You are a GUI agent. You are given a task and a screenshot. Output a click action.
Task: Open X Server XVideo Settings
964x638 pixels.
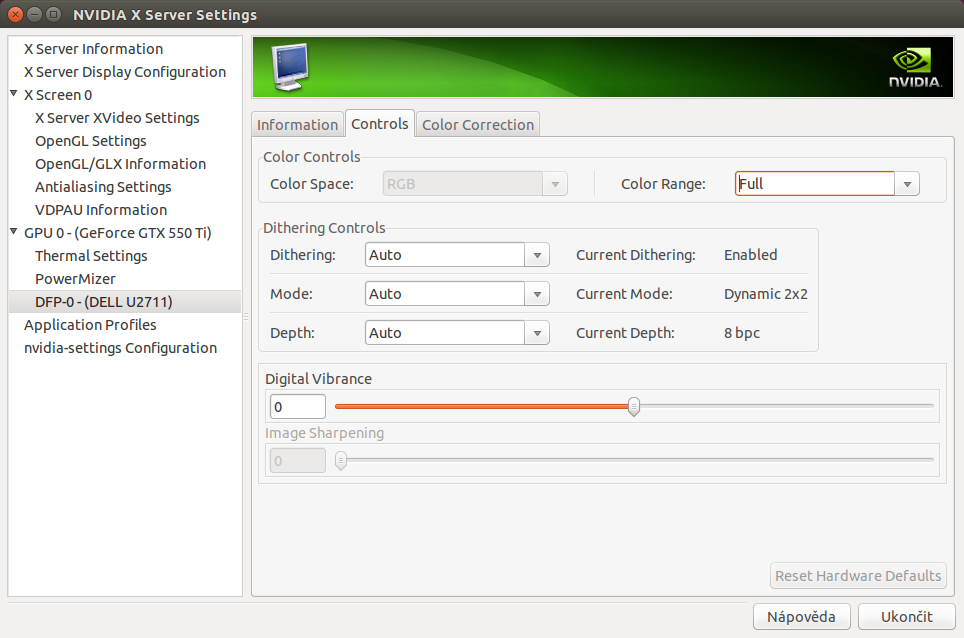coord(117,117)
